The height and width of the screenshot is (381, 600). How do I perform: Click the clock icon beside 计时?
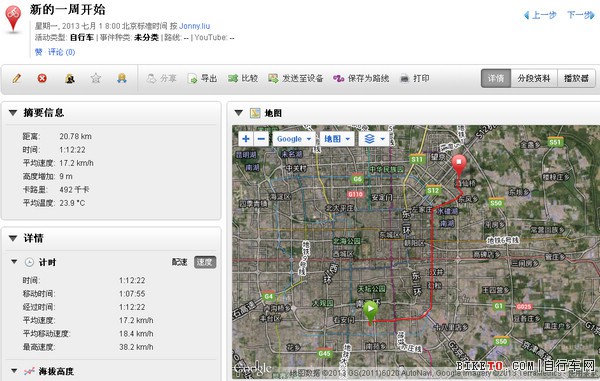[x=29, y=262]
